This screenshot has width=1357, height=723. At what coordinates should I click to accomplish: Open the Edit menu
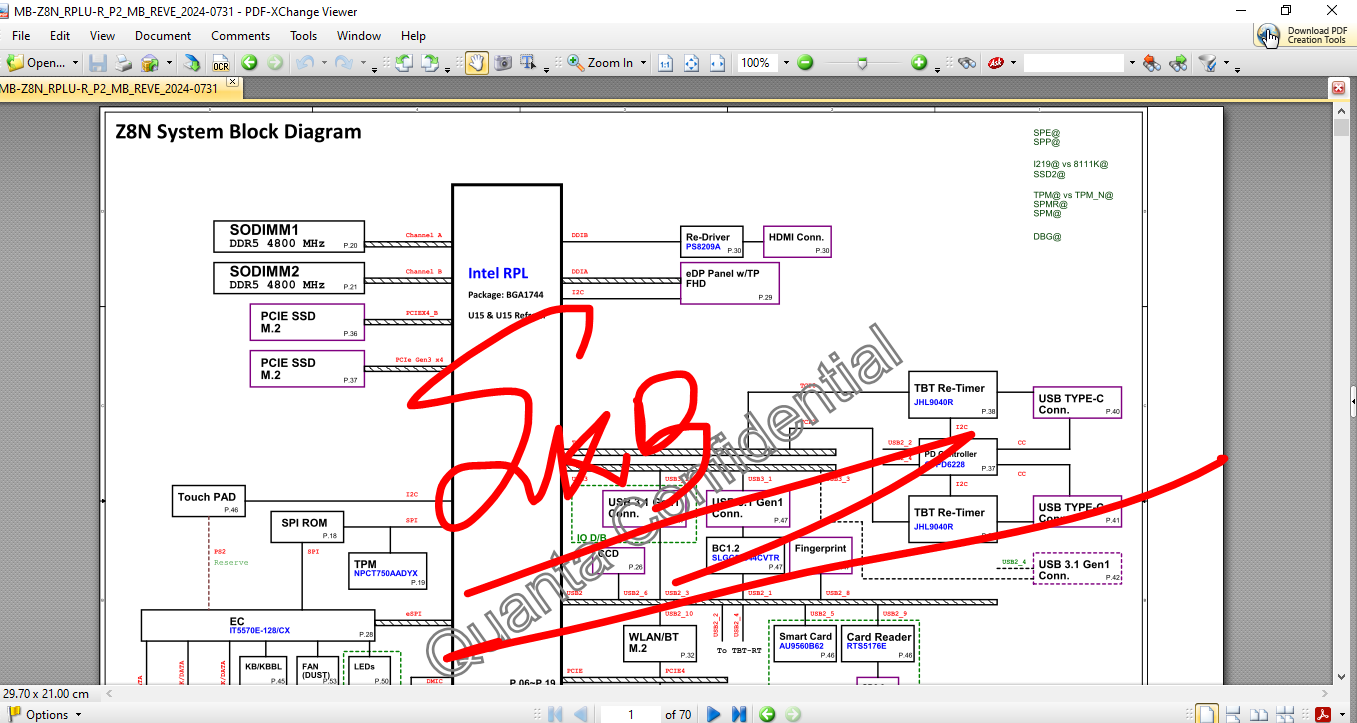pos(60,35)
